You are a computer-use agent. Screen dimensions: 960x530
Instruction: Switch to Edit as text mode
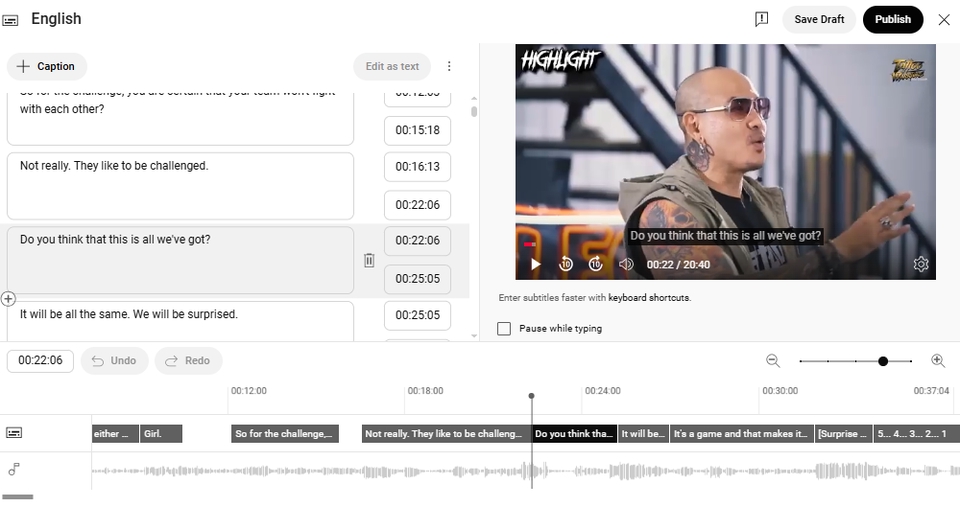[392, 66]
